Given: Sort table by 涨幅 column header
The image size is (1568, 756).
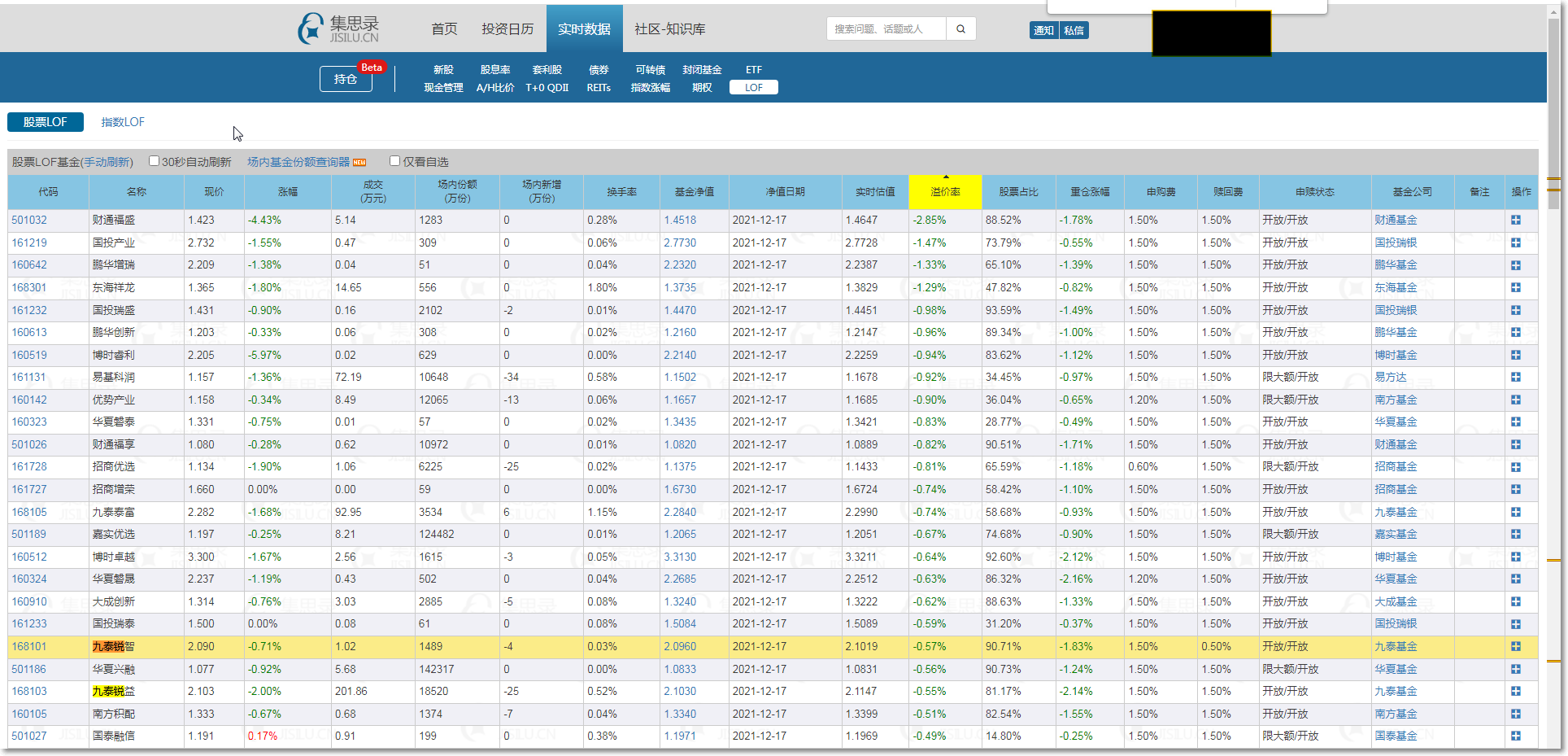Looking at the screenshot, I should coord(288,192).
